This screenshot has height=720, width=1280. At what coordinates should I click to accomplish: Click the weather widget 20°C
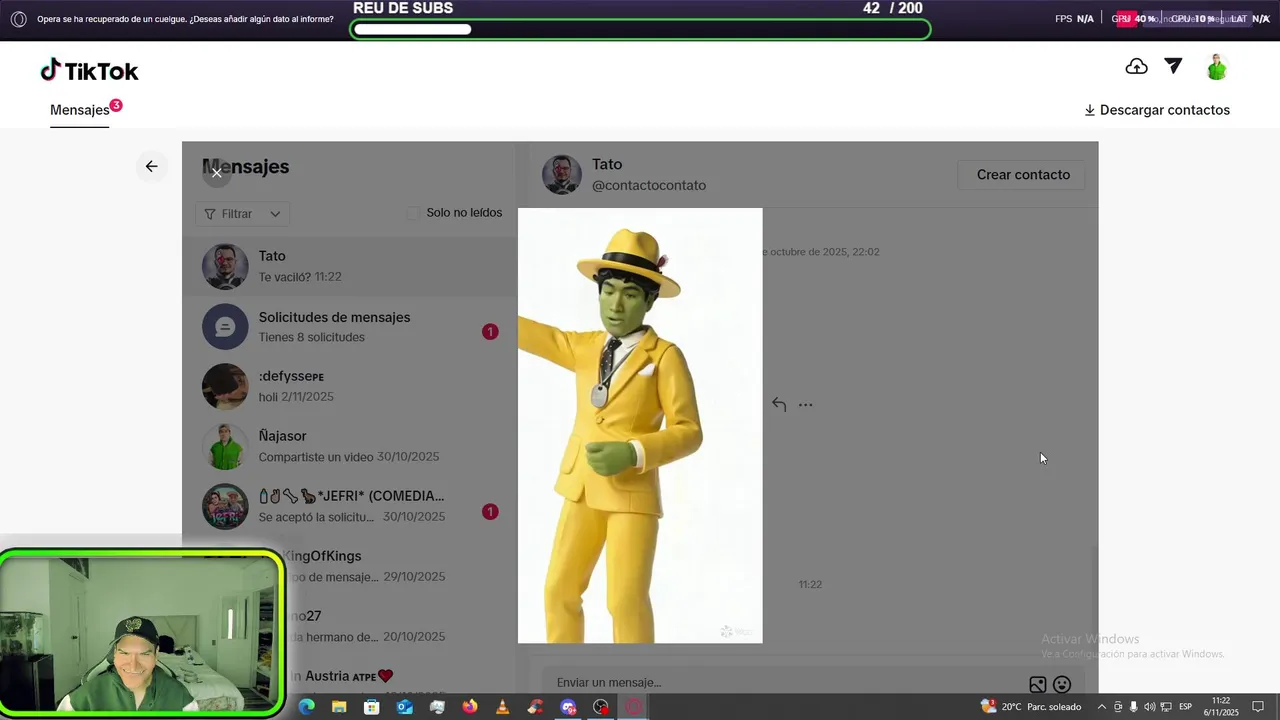1031,707
